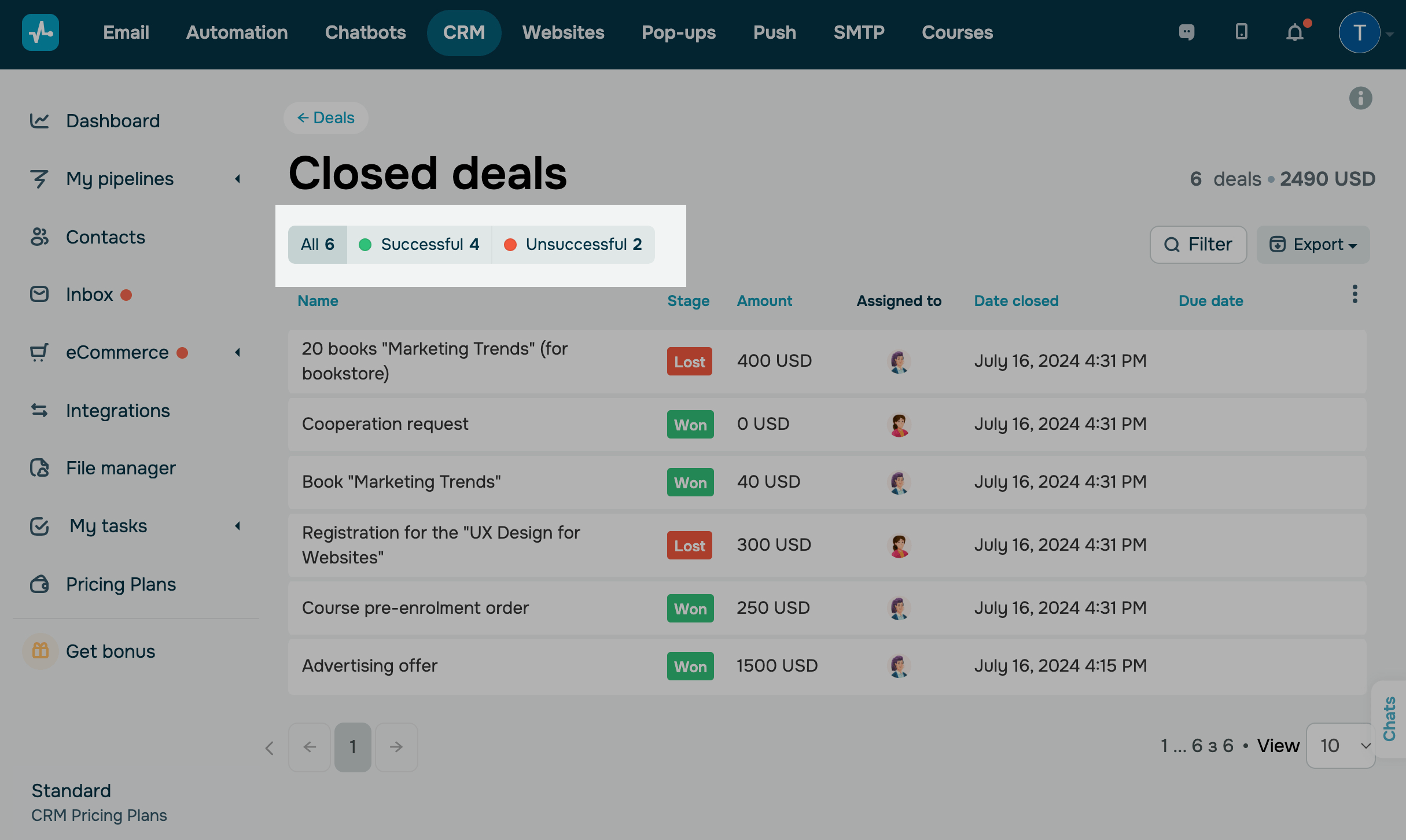Image resolution: width=1406 pixels, height=840 pixels.
Task: Click the Get bonus gift icon
Action: 41,651
